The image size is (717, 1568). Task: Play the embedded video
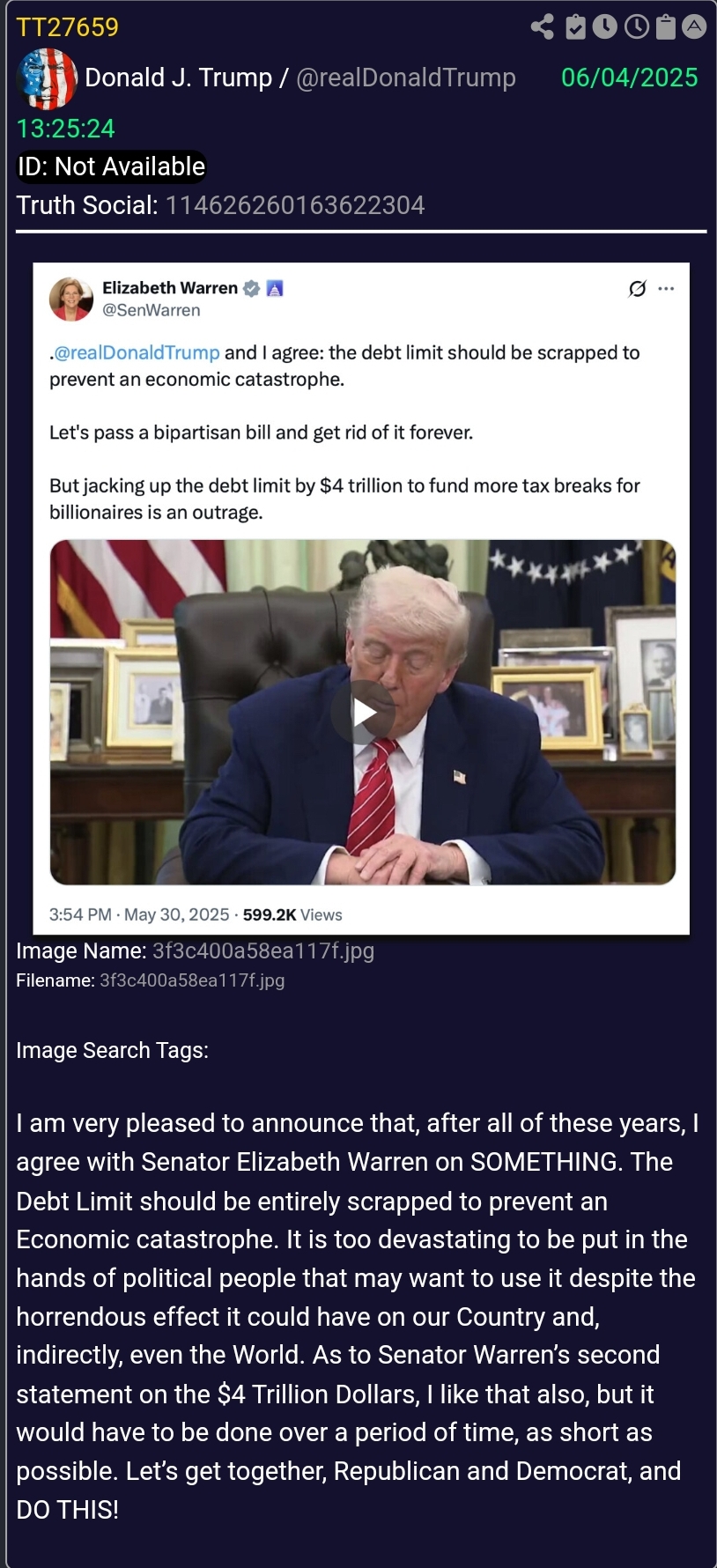coord(363,713)
